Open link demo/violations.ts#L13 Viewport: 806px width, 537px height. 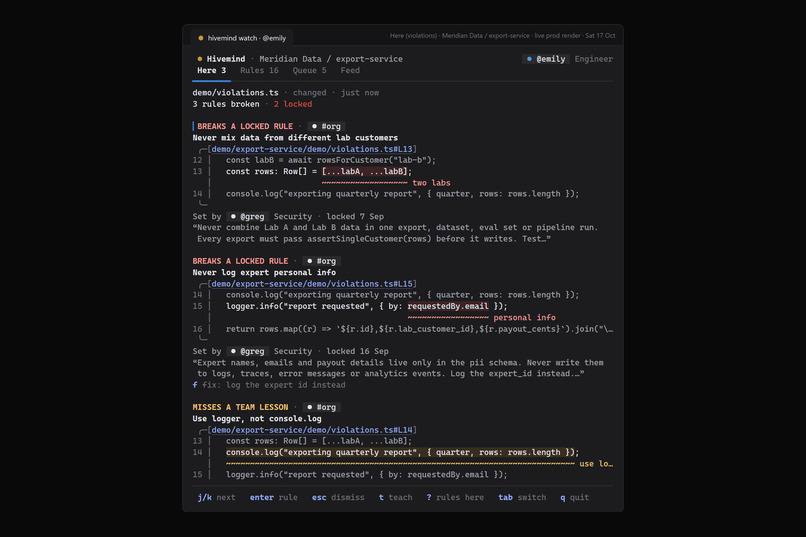pyautogui.click(x=312, y=149)
